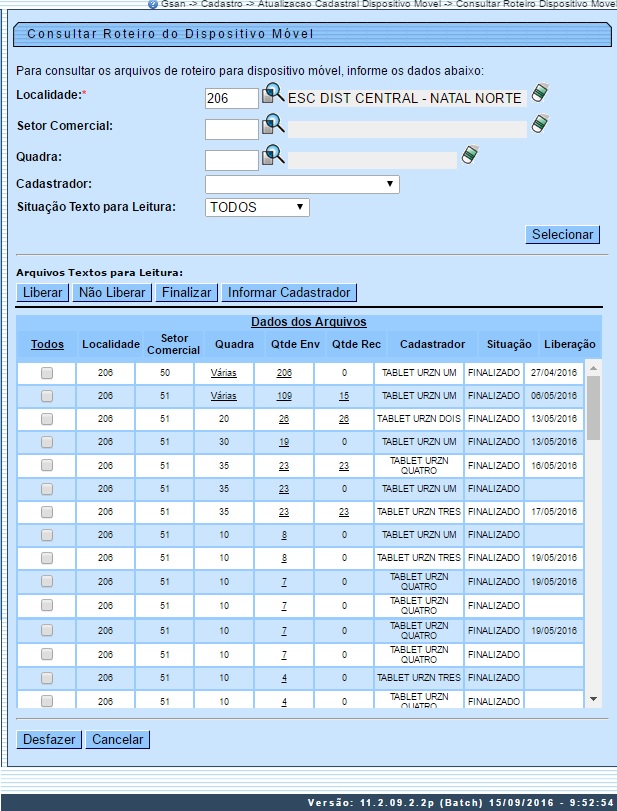Tick the checkbox for row with Quadra 20
Viewport: 617px width, 811px height.
tap(47, 419)
